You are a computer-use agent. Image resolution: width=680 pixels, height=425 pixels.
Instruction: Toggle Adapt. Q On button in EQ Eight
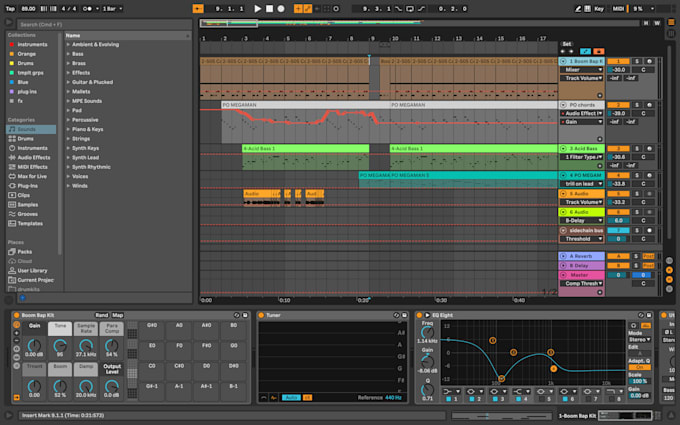pos(640,367)
